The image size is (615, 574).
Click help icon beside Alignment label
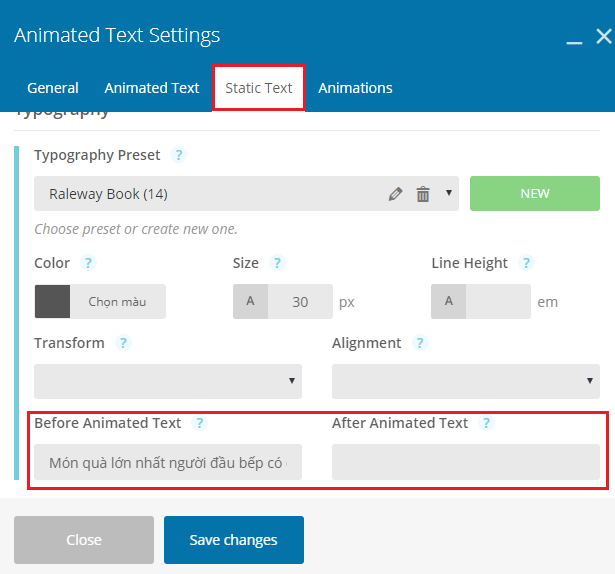[420, 343]
